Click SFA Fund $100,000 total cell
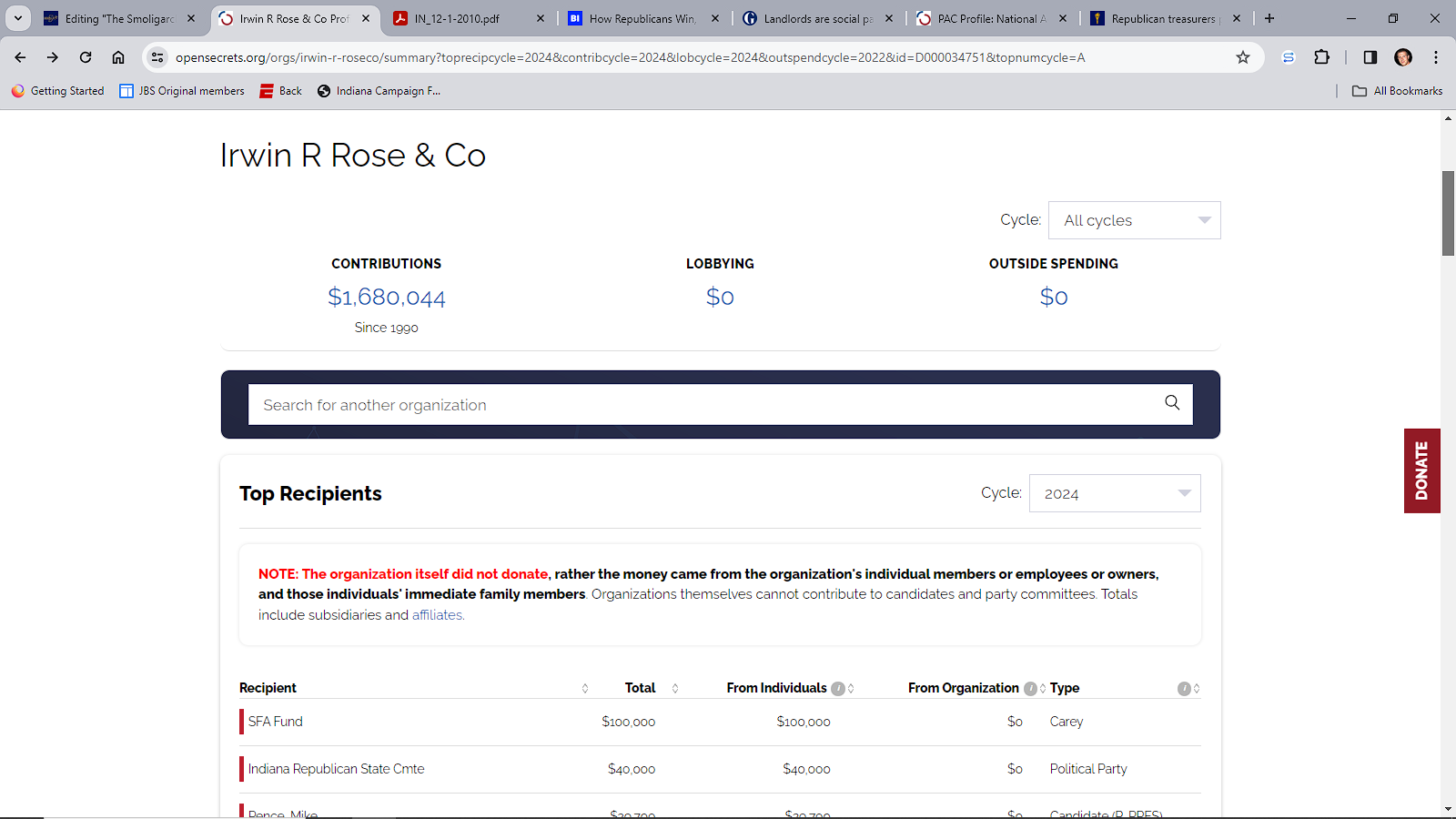The width and height of the screenshot is (1456, 819). (628, 722)
